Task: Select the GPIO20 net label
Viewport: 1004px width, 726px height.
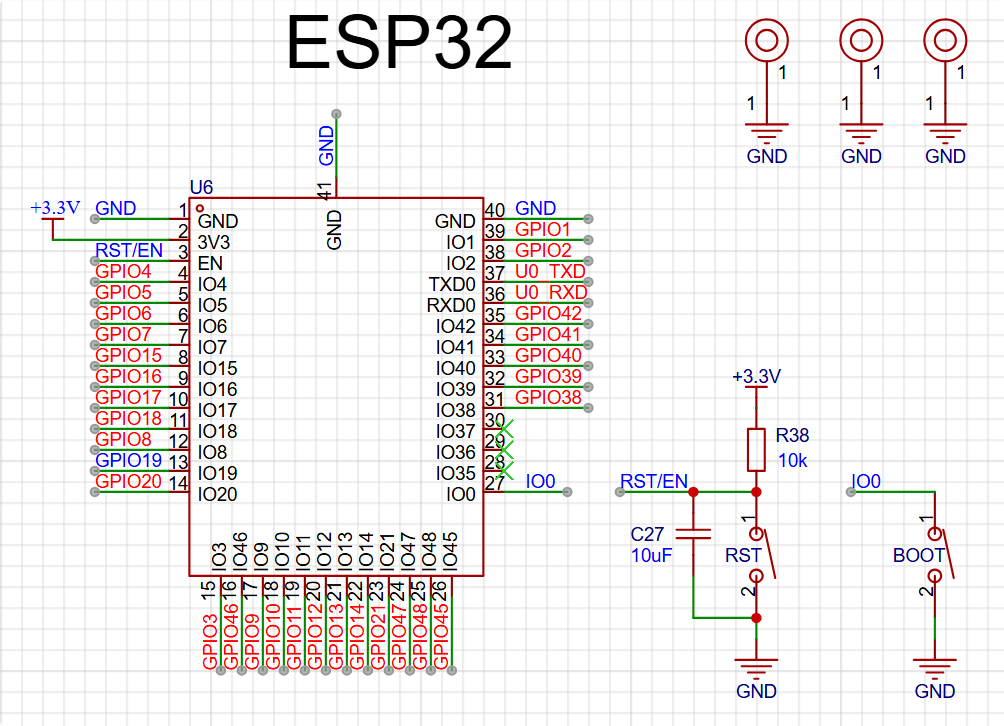Action: tap(128, 481)
